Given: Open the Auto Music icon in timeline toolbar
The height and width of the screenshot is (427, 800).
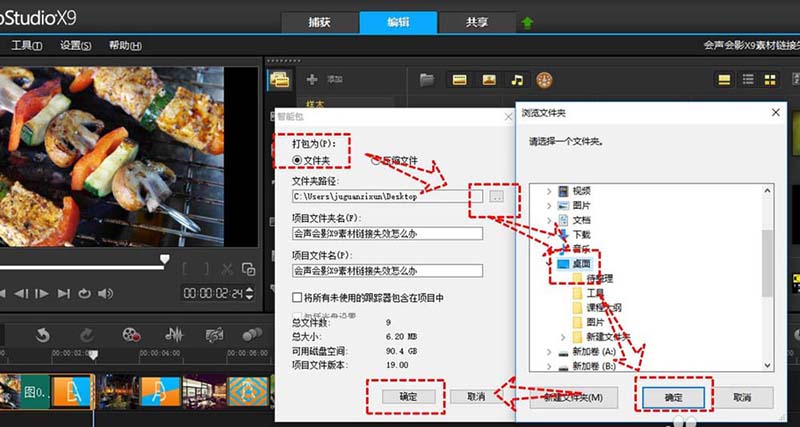Looking at the screenshot, I should tap(215, 335).
